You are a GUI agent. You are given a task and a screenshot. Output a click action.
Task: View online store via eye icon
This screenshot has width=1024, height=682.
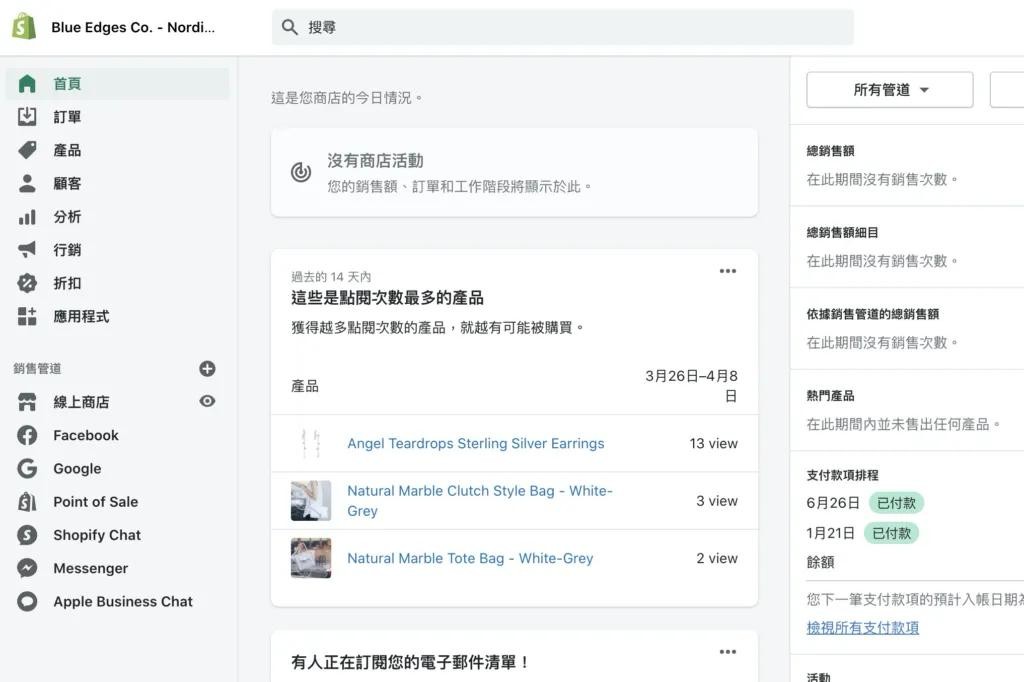pos(207,401)
